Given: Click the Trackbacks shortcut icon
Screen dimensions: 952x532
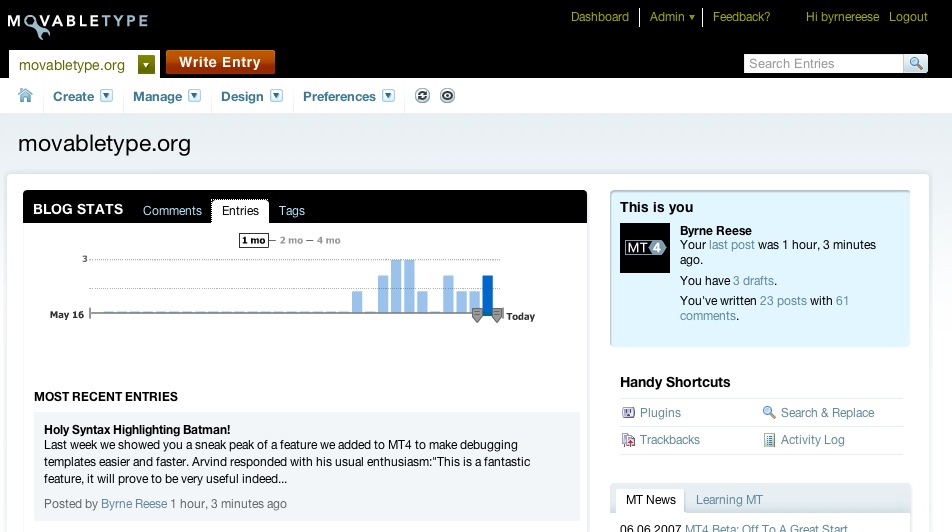Looking at the screenshot, I should click(x=629, y=440).
